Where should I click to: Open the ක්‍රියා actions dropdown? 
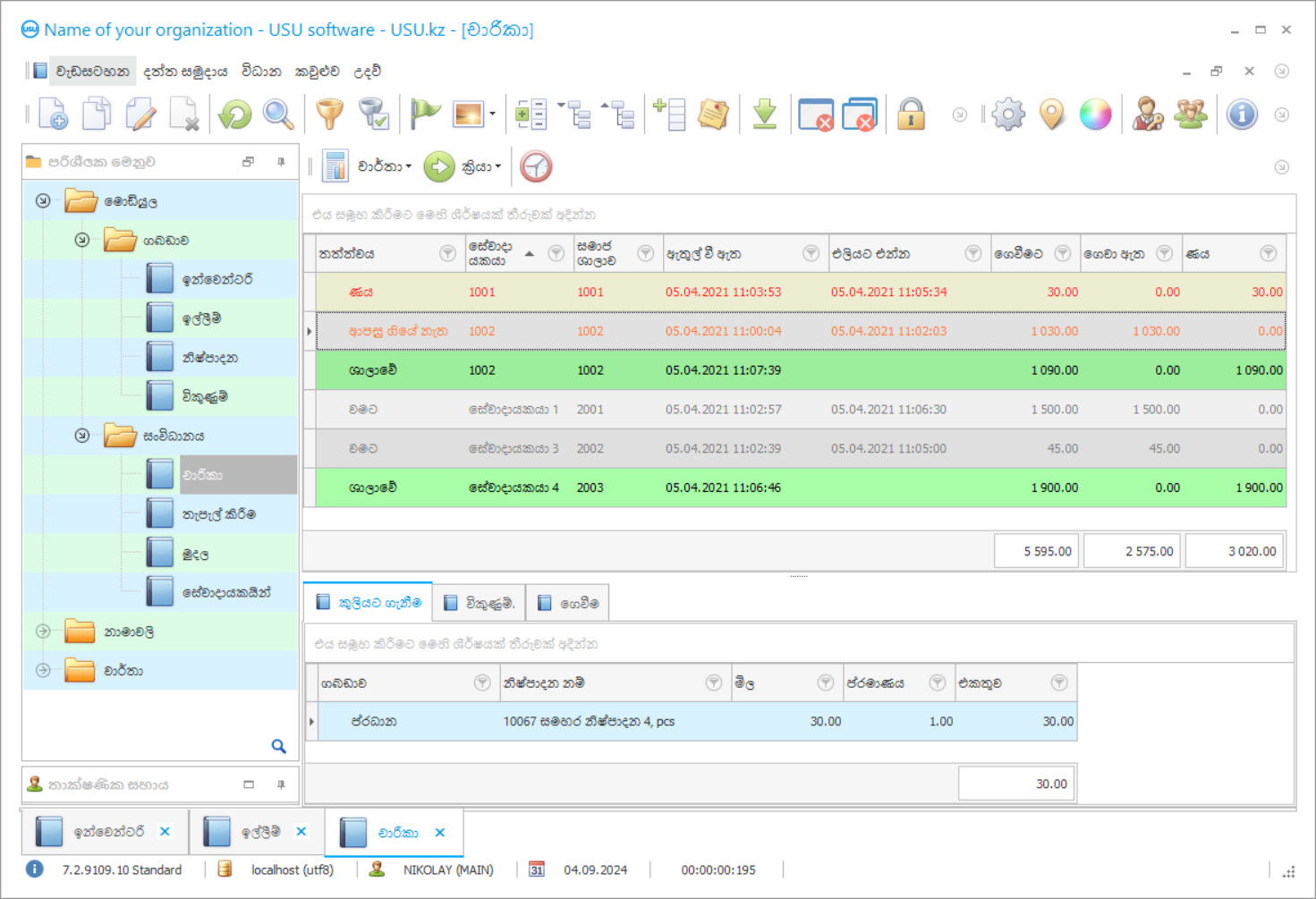(481, 166)
